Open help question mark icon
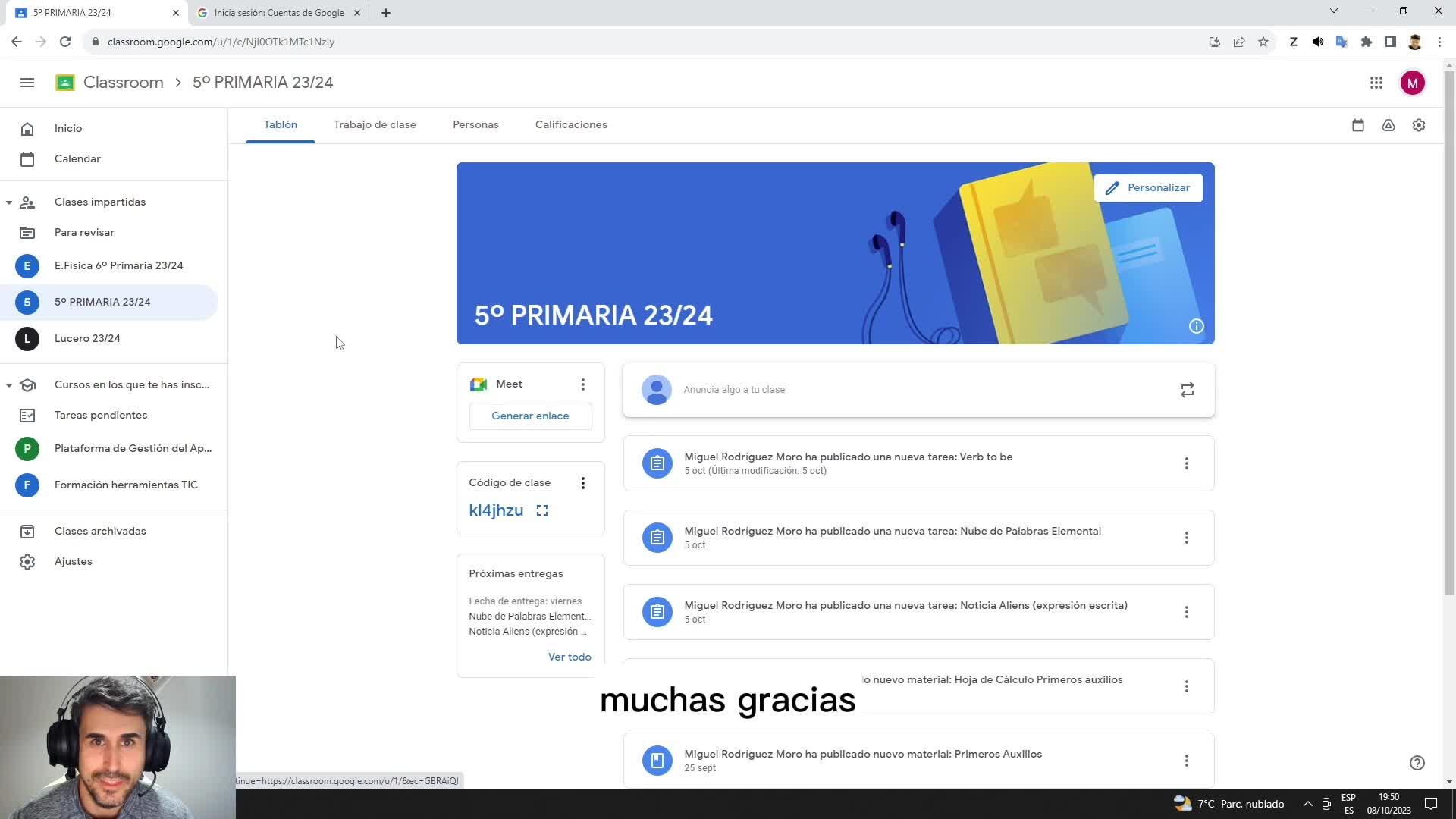Viewport: 1456px width, 819px height. pyautogui.click(x=1417, y=763)
